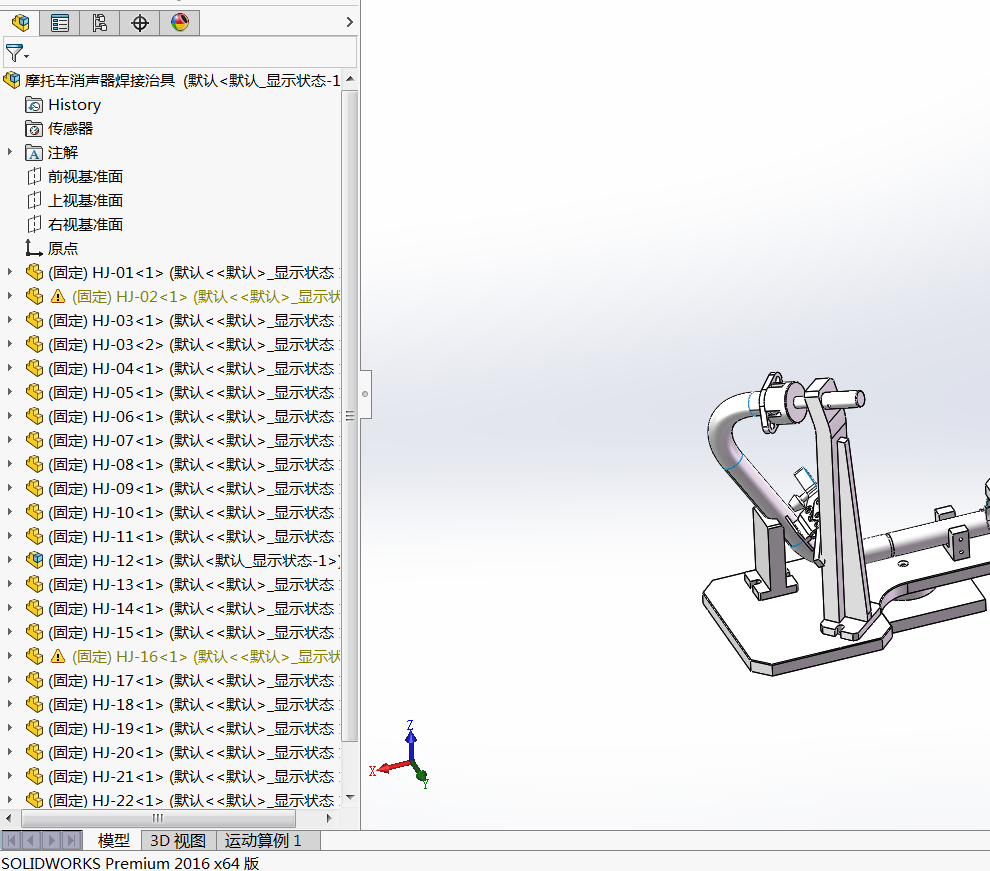
Task: Open the PropertyManager tab
Action: tap(59, 23)
